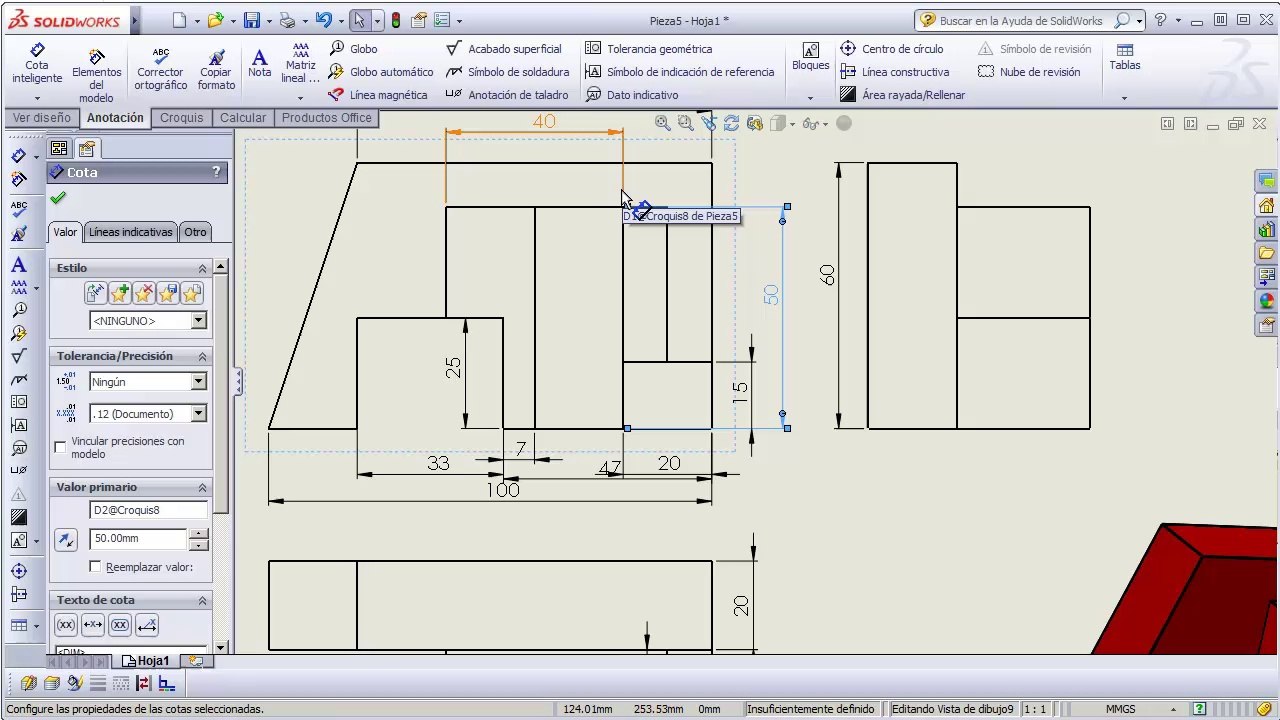This screenshot has width=1280, height=720.
Task: Insert a Nota annotation
Action: (259, 64)
